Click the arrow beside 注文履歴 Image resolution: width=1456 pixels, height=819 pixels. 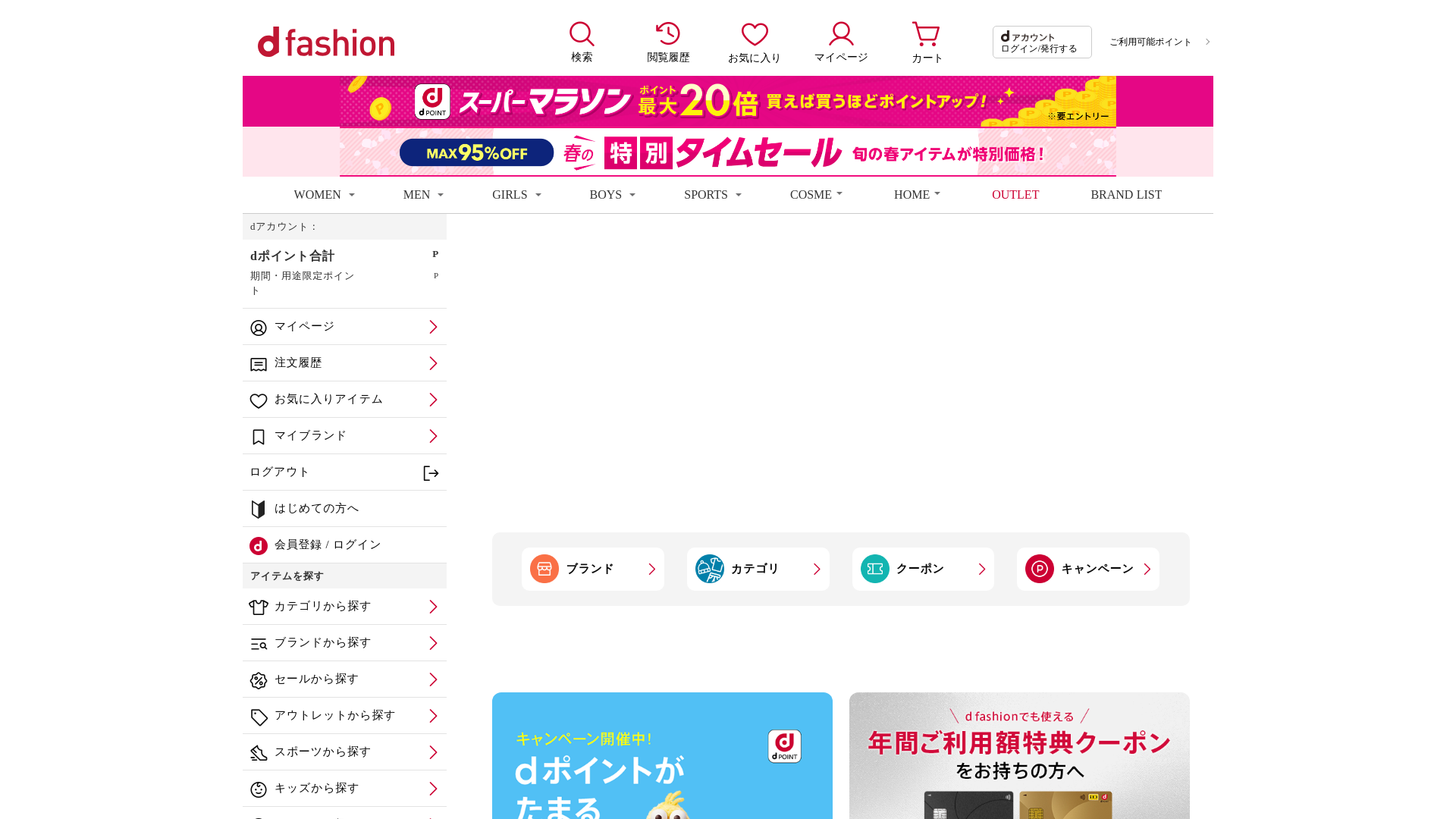tap(433, 363)
